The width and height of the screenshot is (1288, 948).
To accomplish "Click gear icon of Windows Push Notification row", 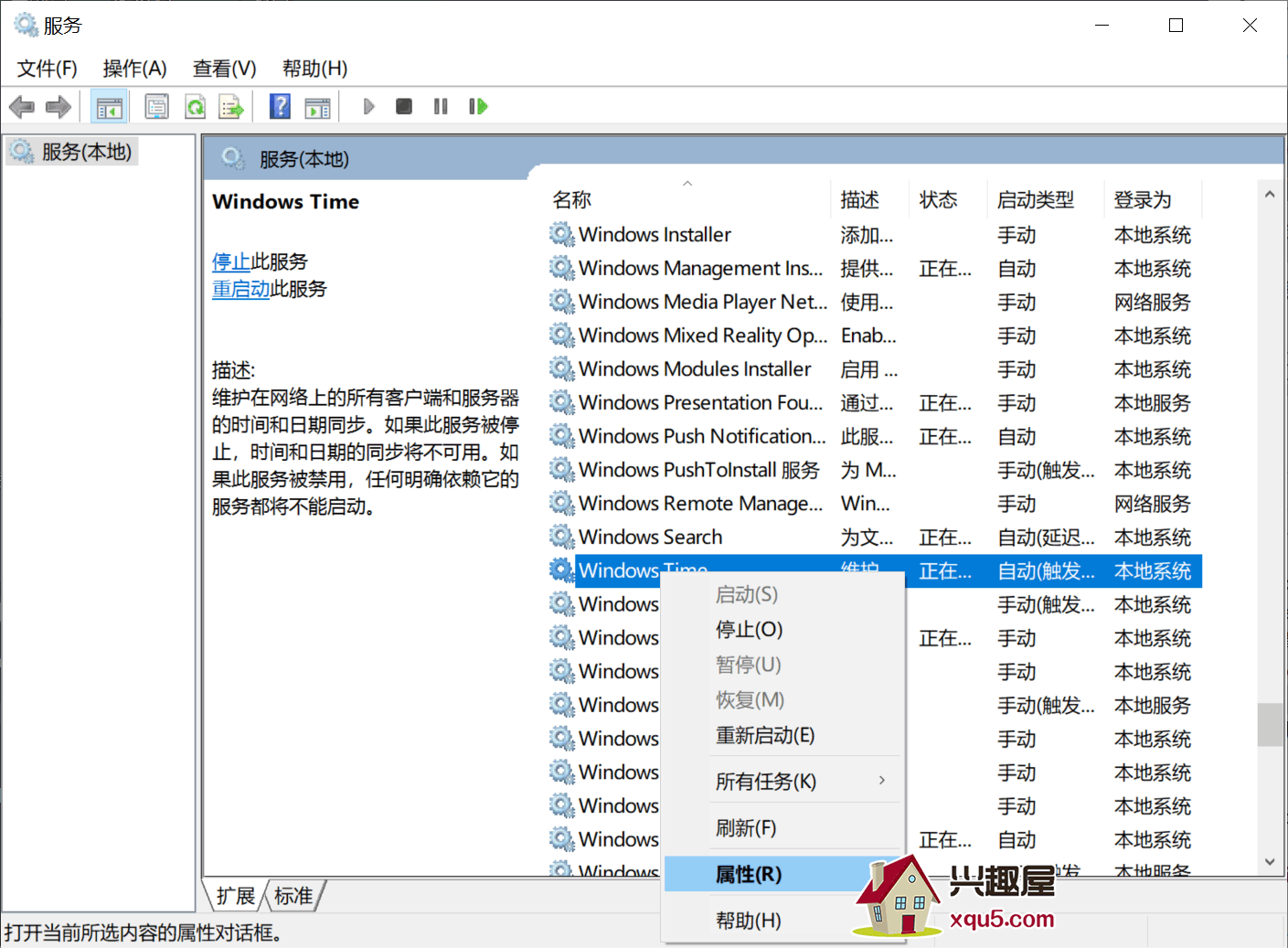I will (561, 436).
